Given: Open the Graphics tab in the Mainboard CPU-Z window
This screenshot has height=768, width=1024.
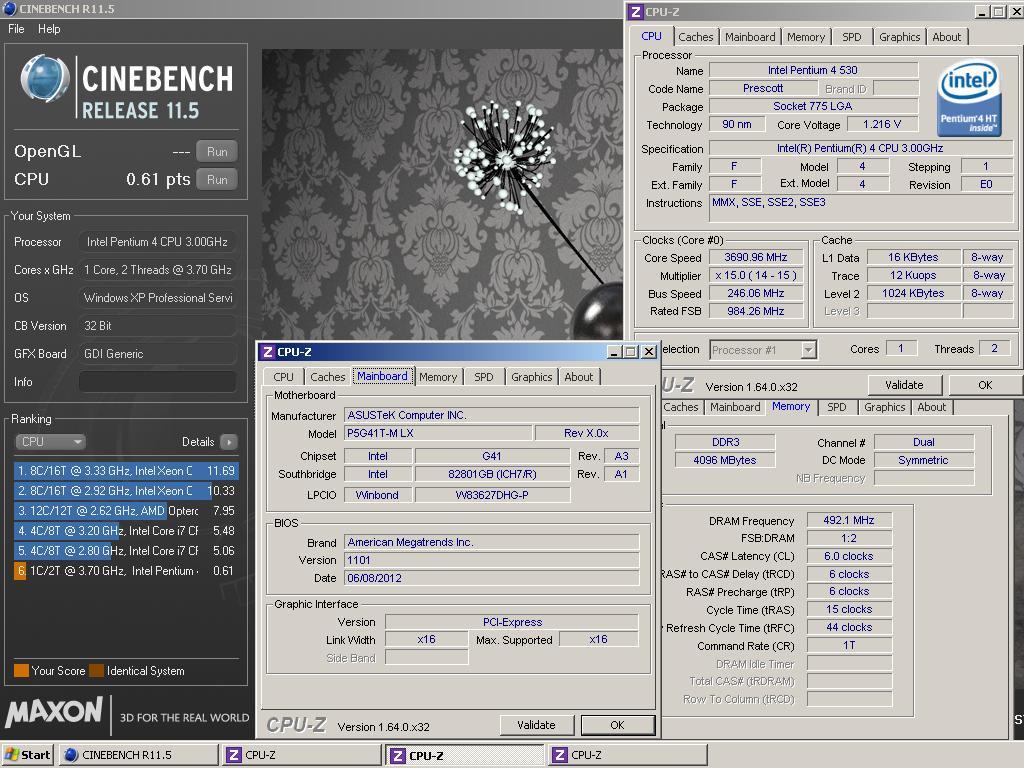Looking at the screenshot, I should [x=532, y=377].
